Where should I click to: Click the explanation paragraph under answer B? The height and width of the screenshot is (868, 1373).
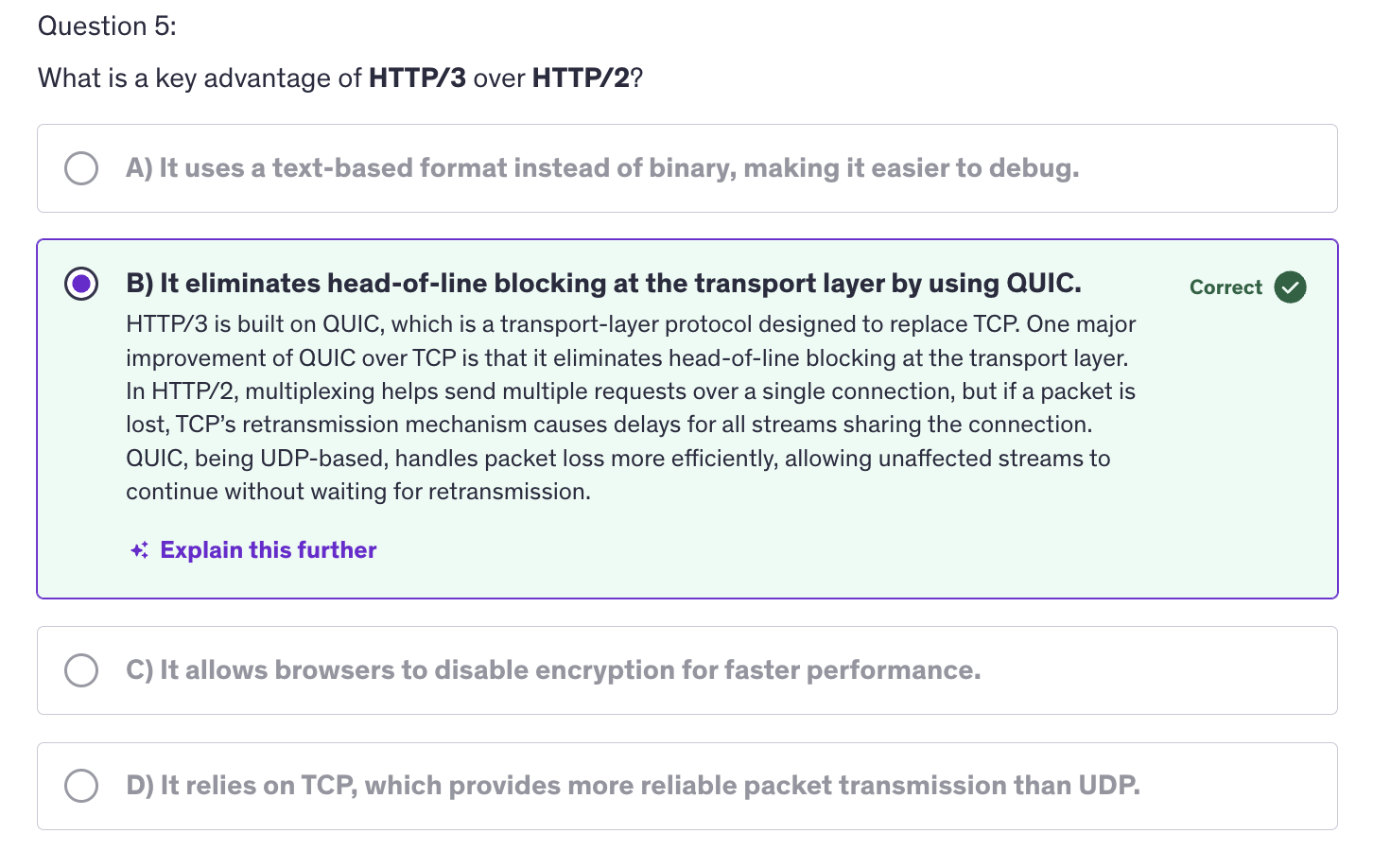coord(631,408)
